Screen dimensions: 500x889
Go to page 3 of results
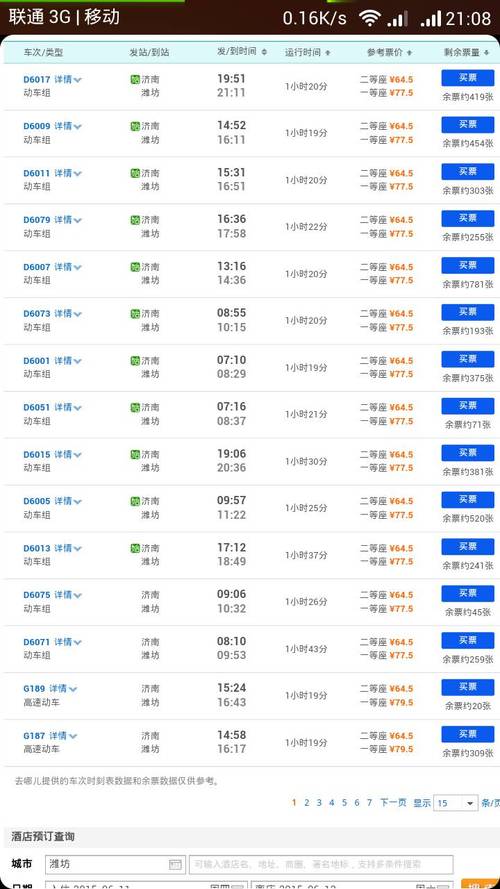pyautogui.click(x=319, y=802)
